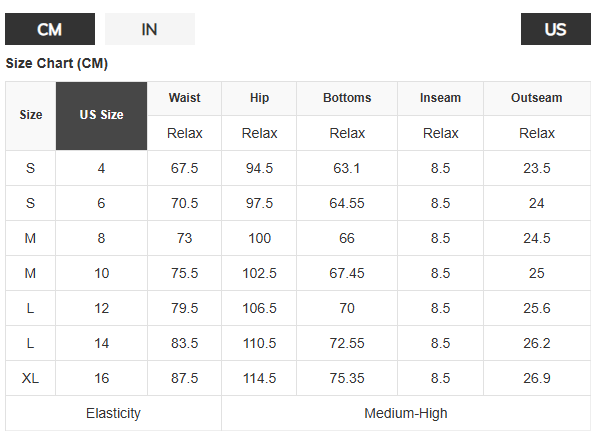
Task: Click waist value 67.5
Action: point(185,168)
